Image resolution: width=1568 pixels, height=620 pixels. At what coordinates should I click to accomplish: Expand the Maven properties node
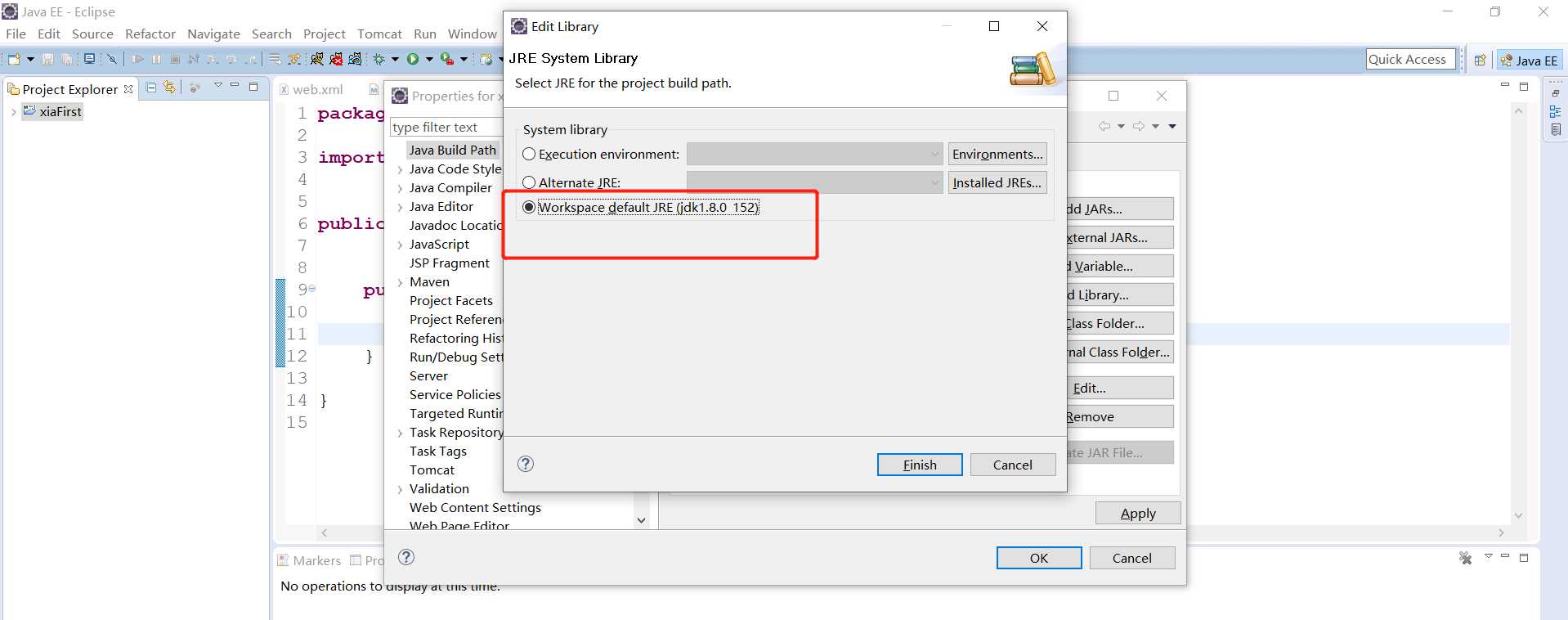coord(400,282)
